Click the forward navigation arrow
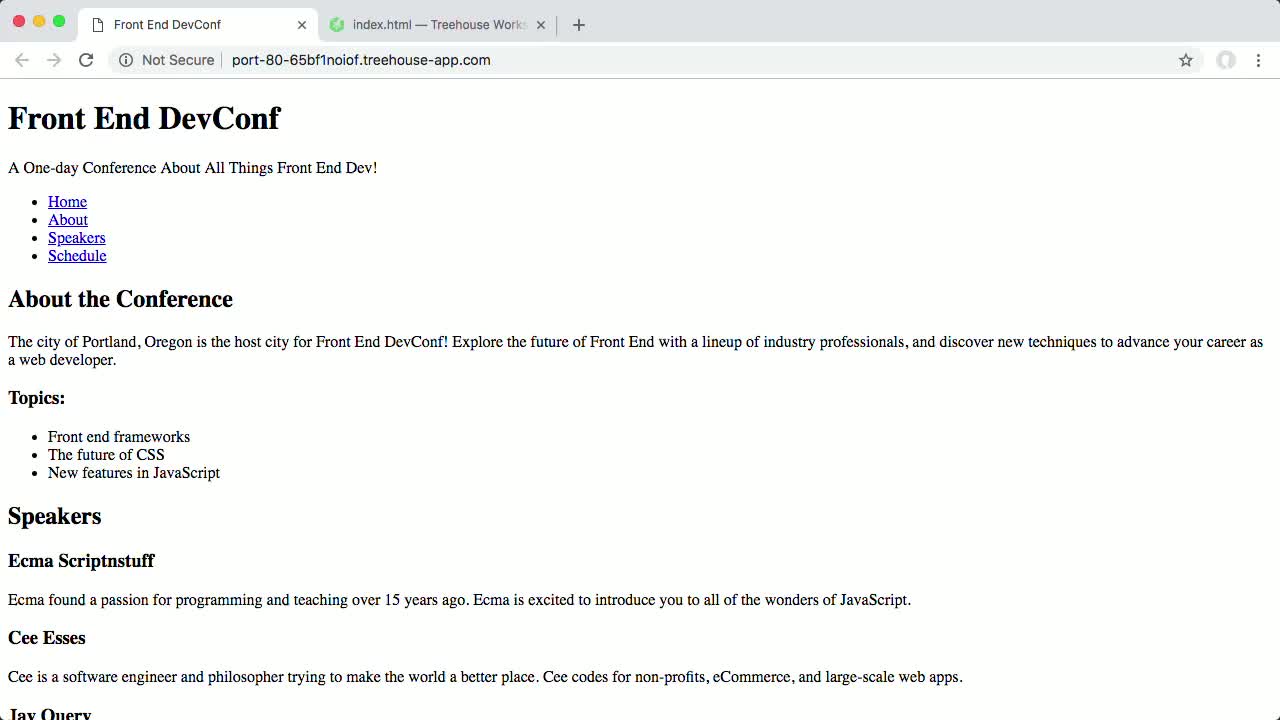Screen dimensions: 1280x720 coord(54,60)
